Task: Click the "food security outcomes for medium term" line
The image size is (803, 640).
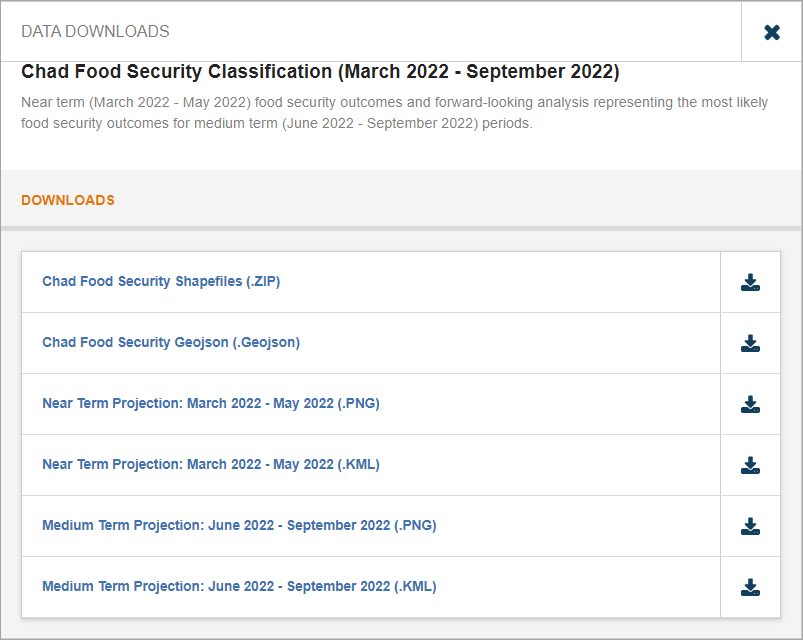Action: click(x=277, y=124)
